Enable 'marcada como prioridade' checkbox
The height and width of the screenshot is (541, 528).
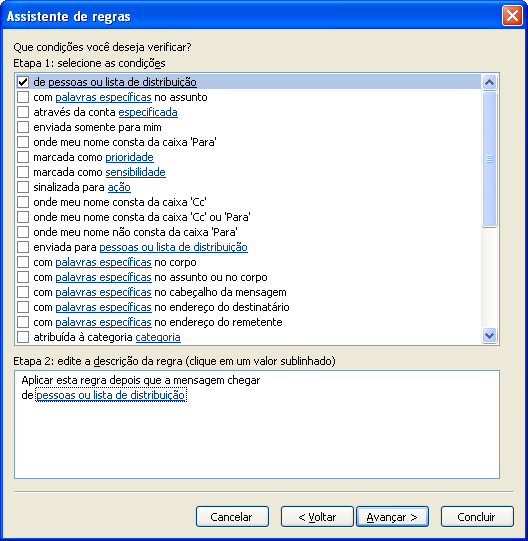(23, 157)
